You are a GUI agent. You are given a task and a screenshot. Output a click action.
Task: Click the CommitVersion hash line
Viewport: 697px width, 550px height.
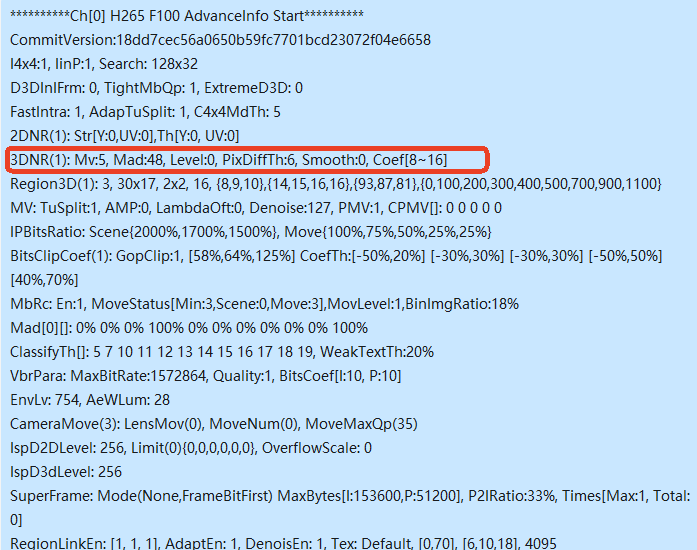click(220, 40)
